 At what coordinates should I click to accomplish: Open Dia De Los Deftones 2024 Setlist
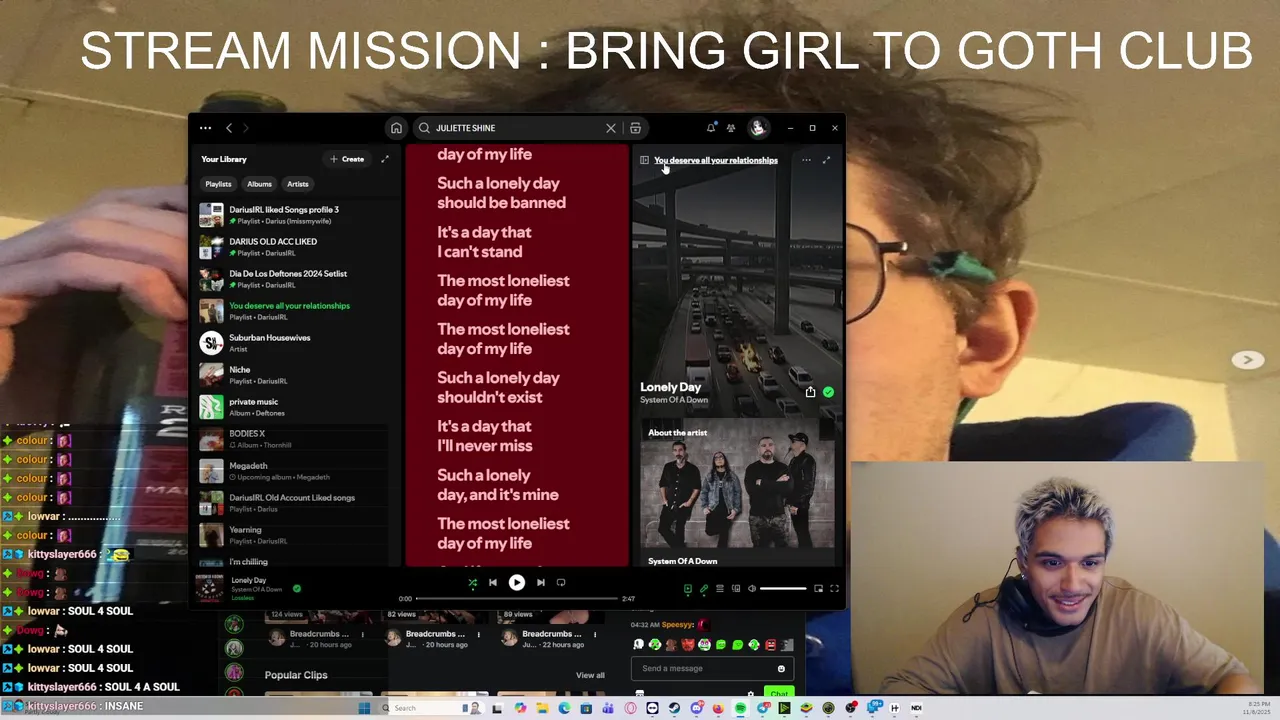pos(295,279)
